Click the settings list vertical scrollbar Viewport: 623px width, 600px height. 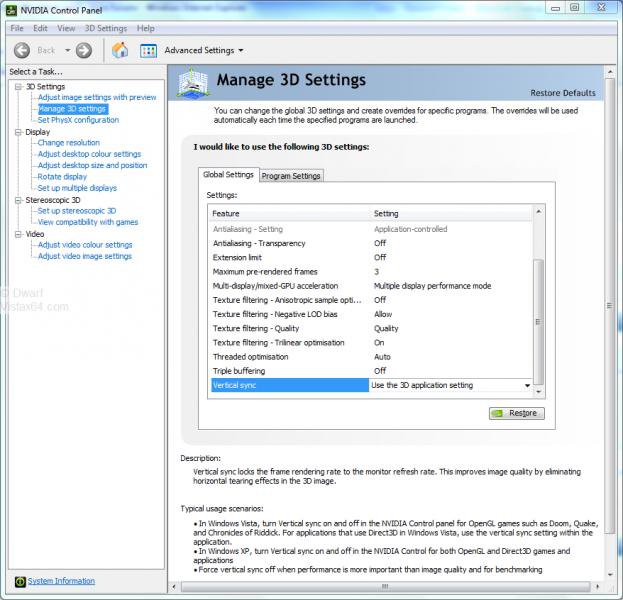(x=539, y=320)
